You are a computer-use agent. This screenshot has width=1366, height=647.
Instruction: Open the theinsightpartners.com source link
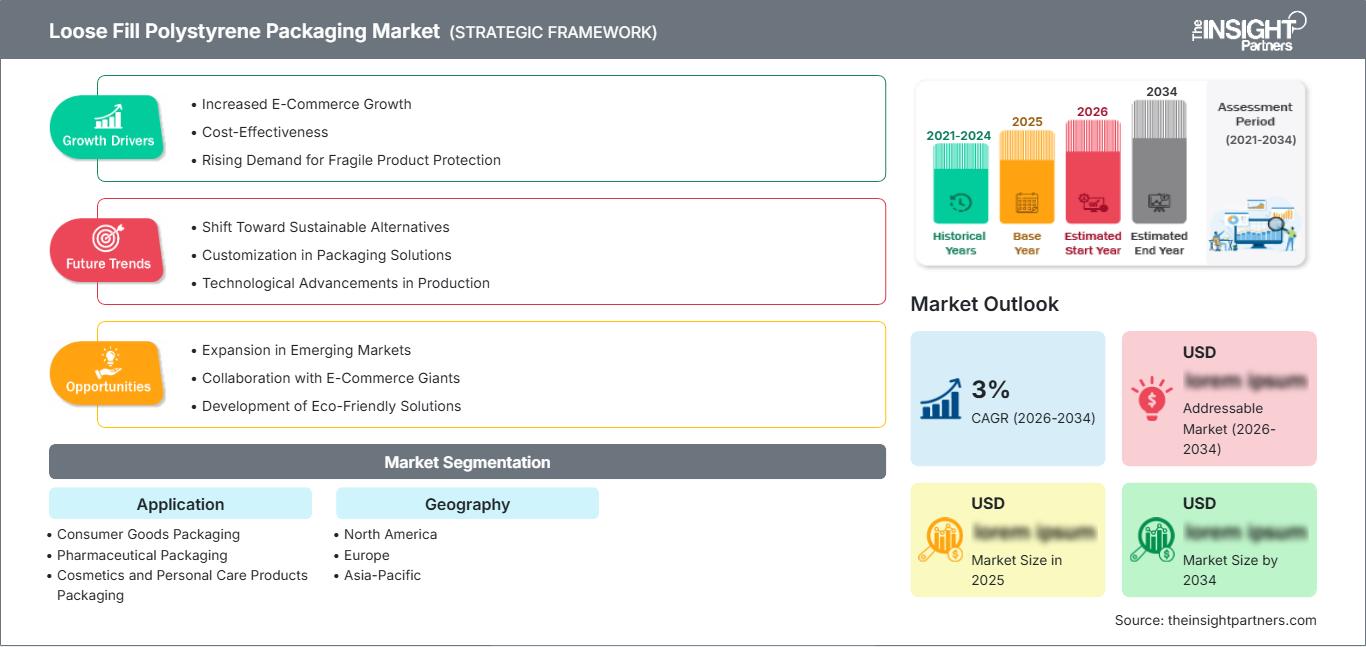tap(1215, 620)
